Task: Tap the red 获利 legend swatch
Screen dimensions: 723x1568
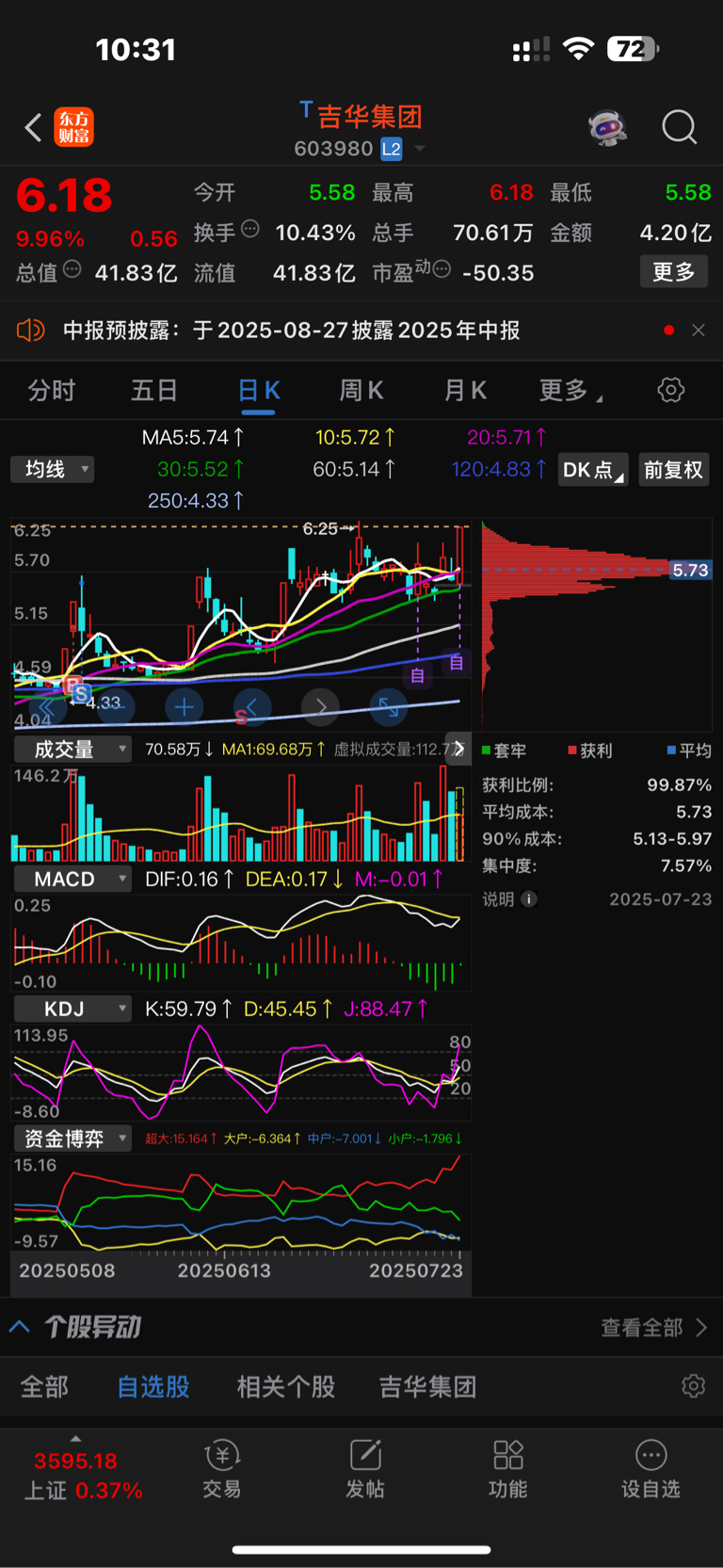Action: (x=572, y=751)
